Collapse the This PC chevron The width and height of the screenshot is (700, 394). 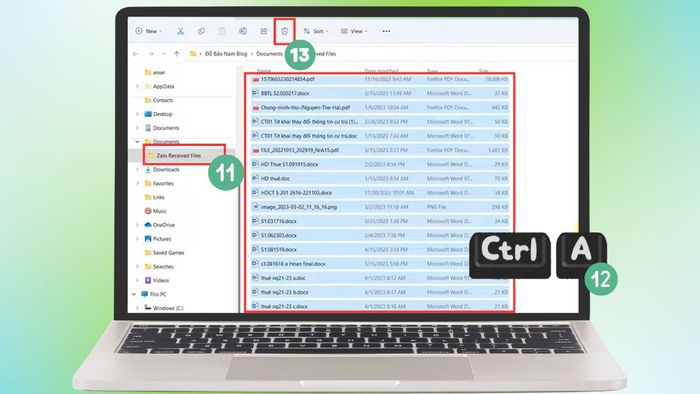tap(133, 294)
